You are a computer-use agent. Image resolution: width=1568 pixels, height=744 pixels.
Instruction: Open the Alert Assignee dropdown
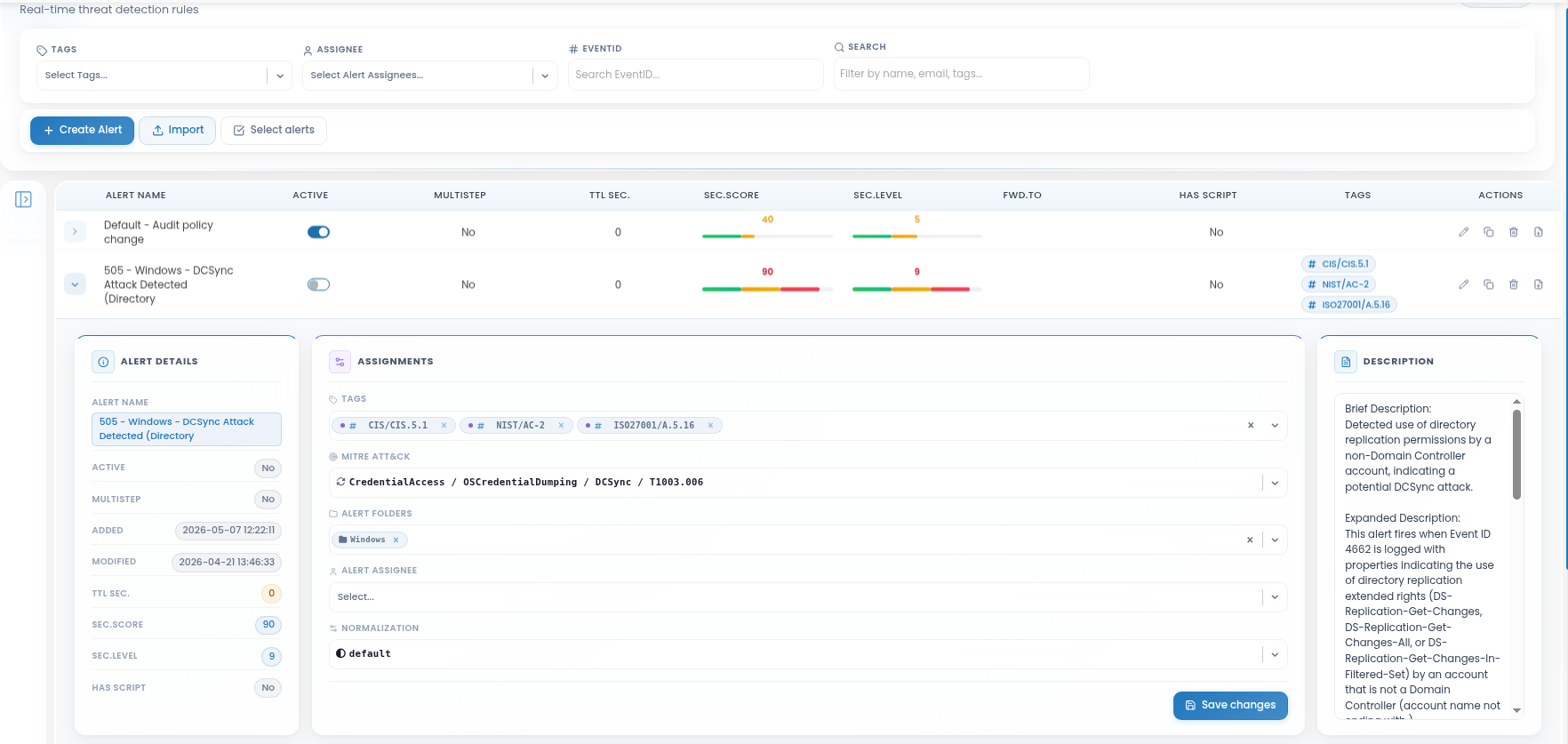click(x=807, y=597)
